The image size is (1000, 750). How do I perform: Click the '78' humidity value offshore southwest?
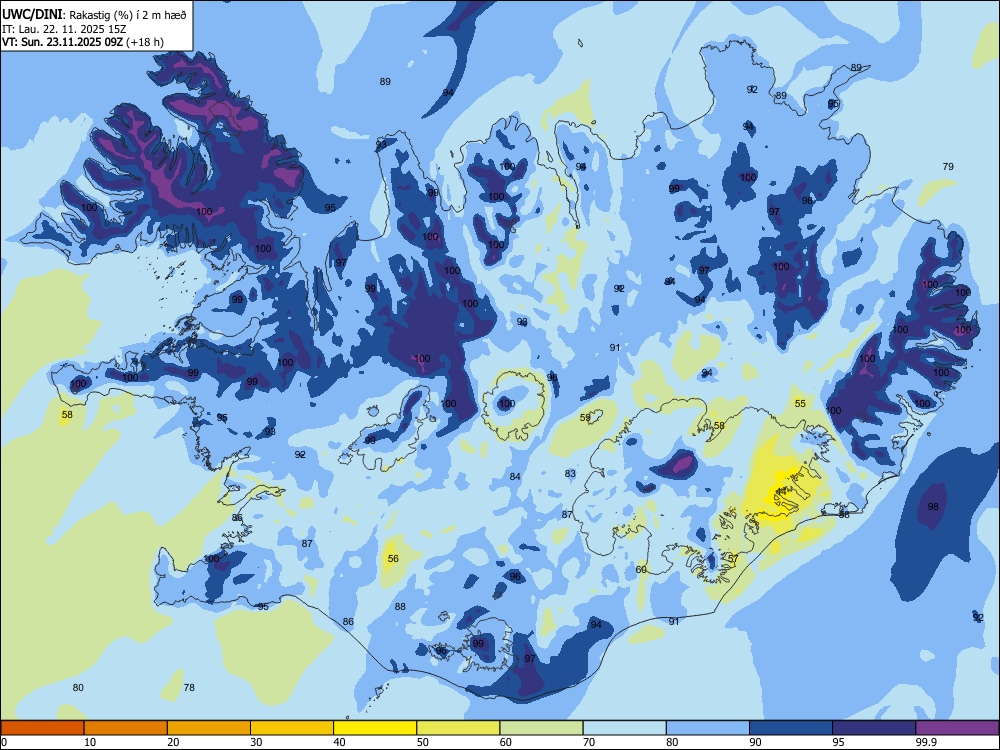pyautogui.click(x=189, y=688)
